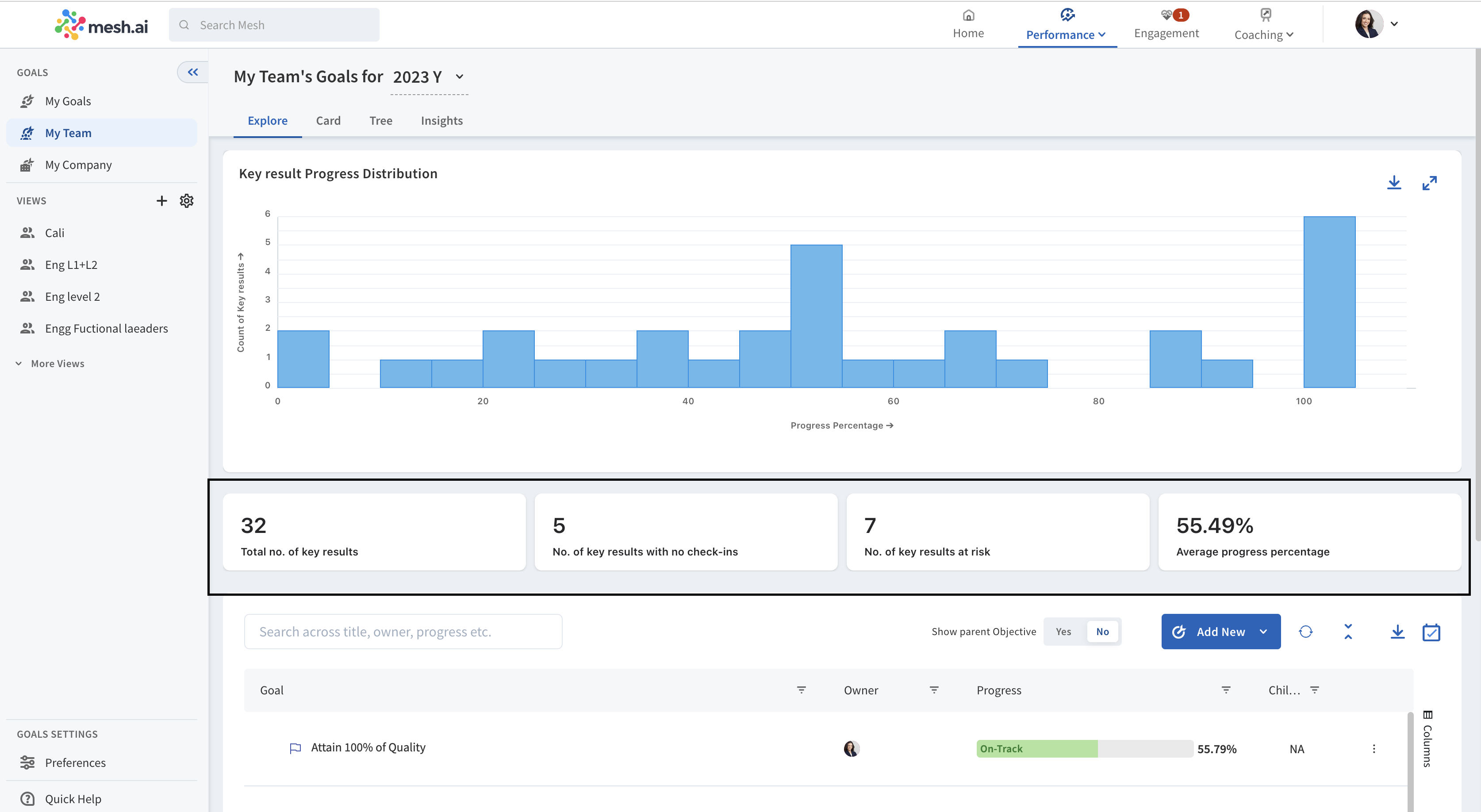The image size is (1481, 812).
Task: Open the Attain 100% of Quality goal
Action: (x=368, y=747)
